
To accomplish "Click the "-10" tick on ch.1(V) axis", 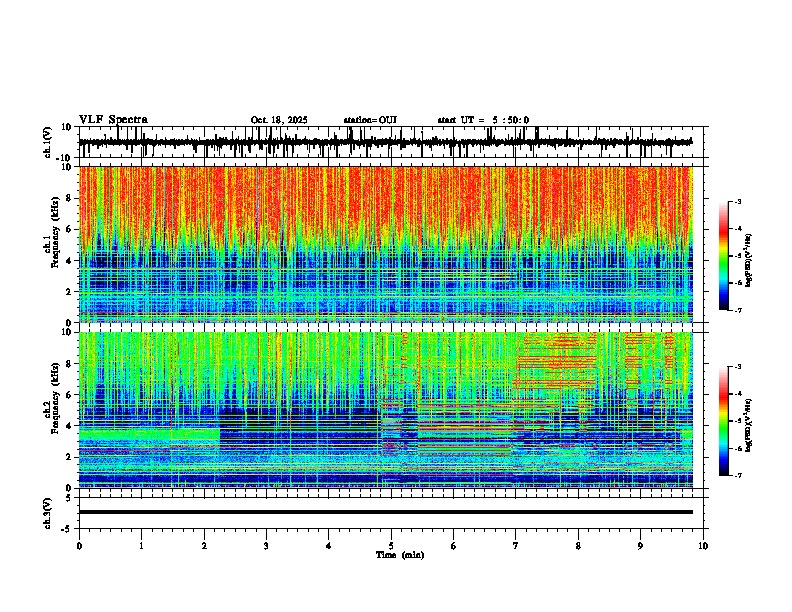I will (x=65, y=158).
